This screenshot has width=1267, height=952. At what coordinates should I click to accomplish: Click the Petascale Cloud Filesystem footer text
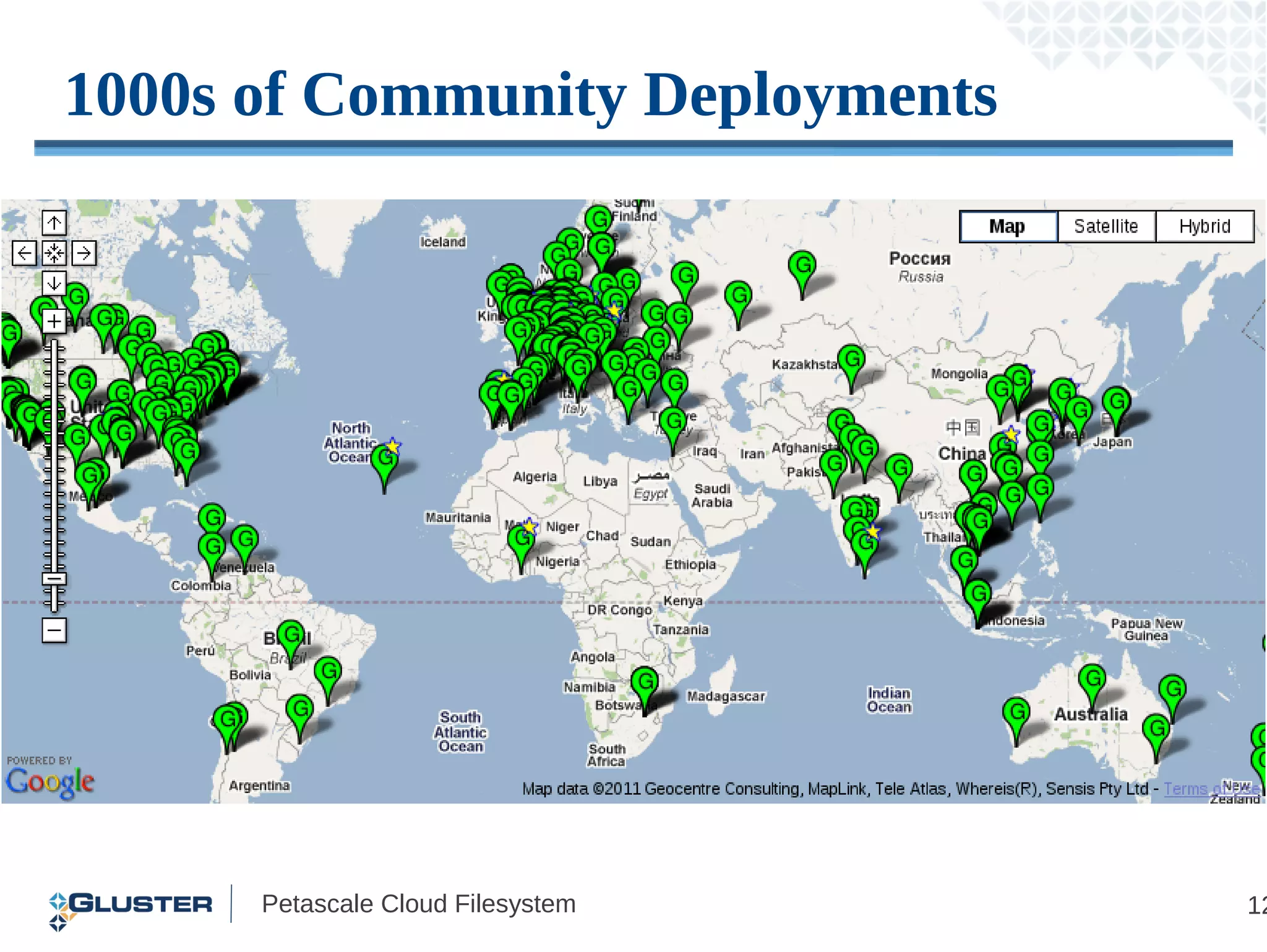(x=419, y=904)
